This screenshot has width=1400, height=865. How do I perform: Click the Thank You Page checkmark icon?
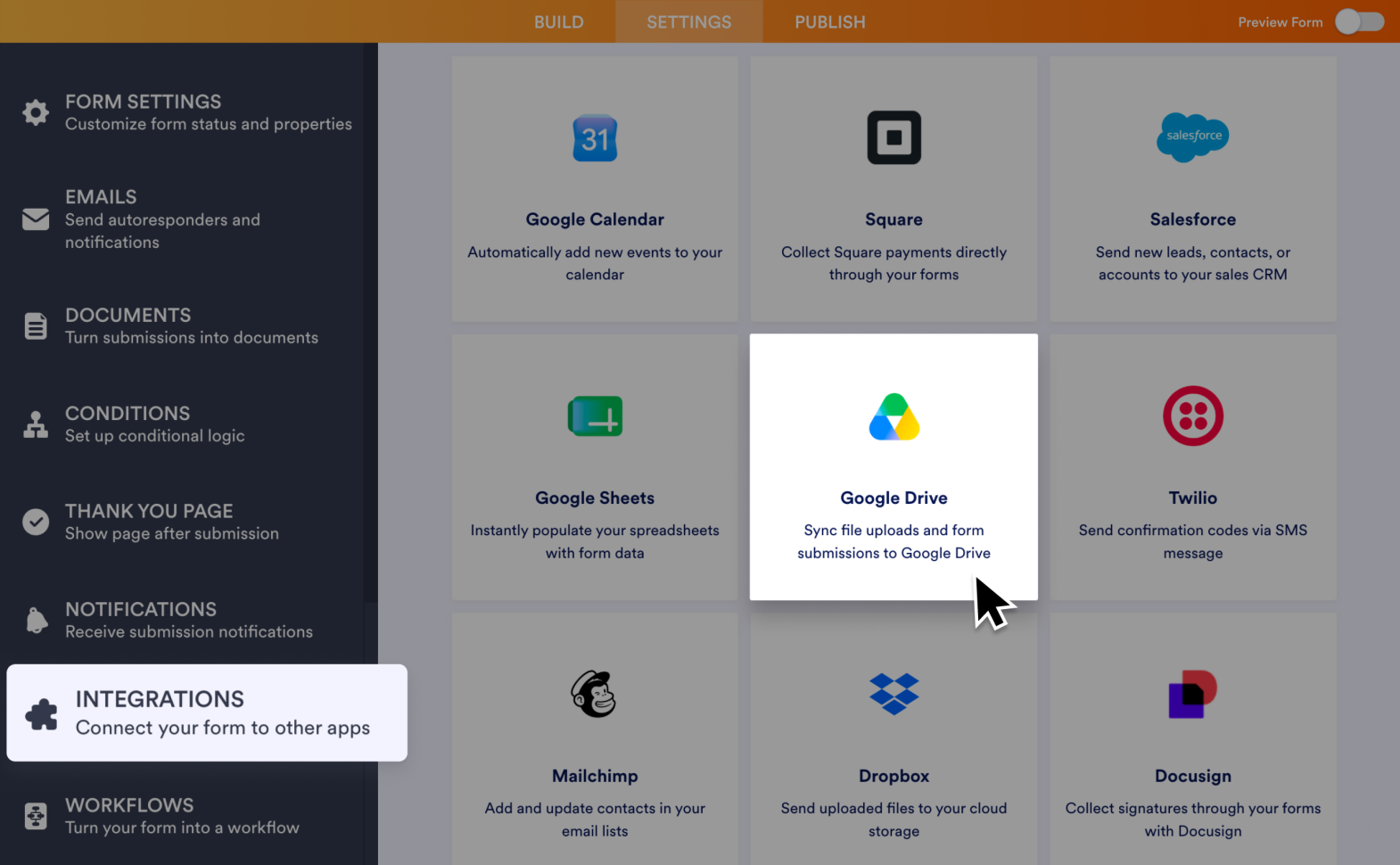[36, 522]
